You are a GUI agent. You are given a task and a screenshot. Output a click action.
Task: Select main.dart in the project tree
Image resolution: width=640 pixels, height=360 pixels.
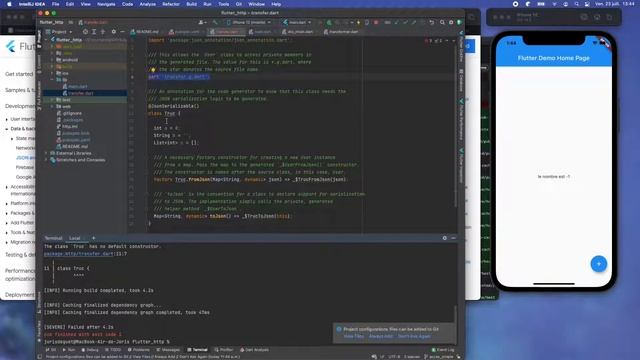(75, 86)
